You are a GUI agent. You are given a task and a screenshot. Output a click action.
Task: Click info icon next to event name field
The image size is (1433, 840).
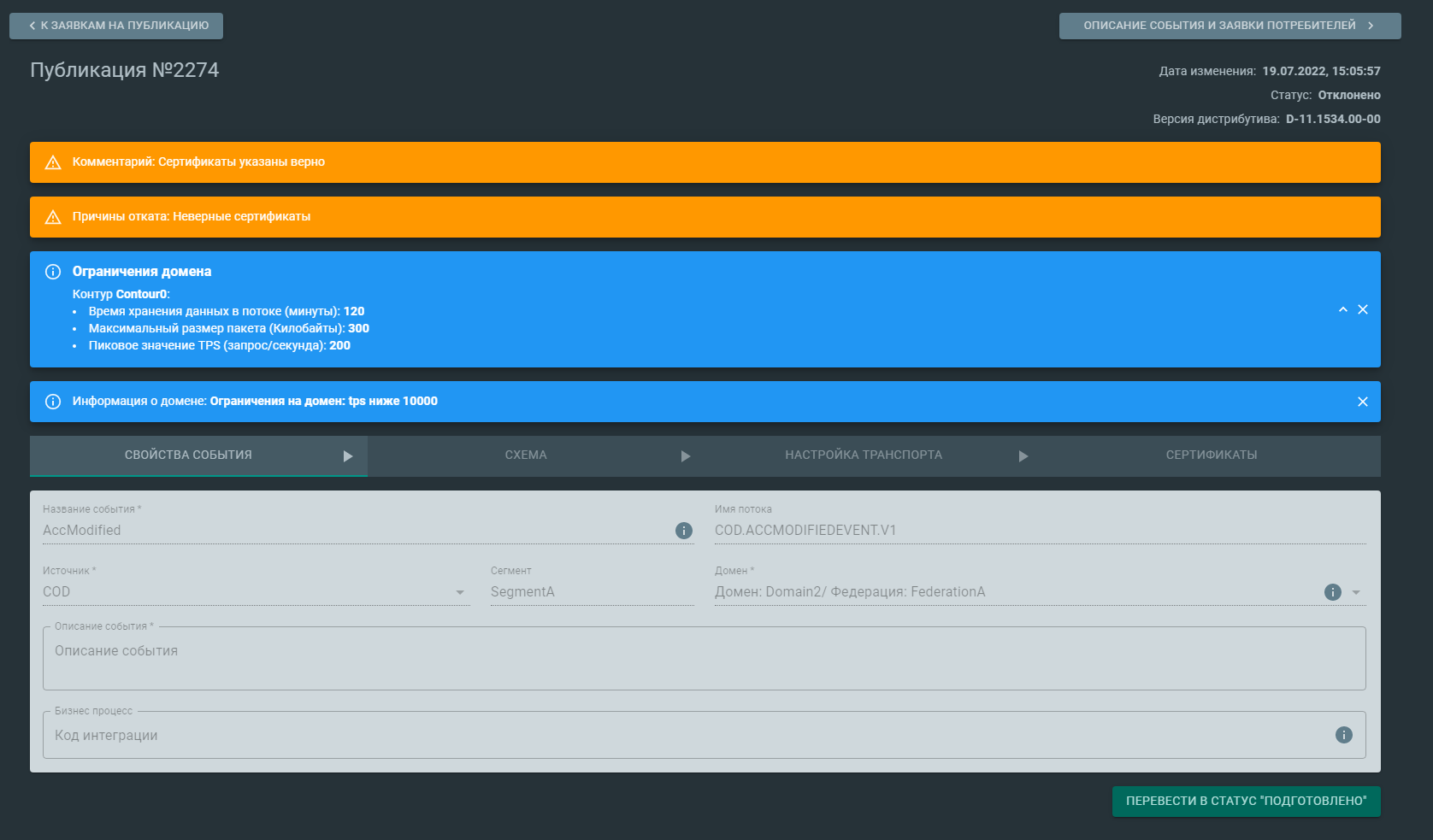click(x=684, y=531)
